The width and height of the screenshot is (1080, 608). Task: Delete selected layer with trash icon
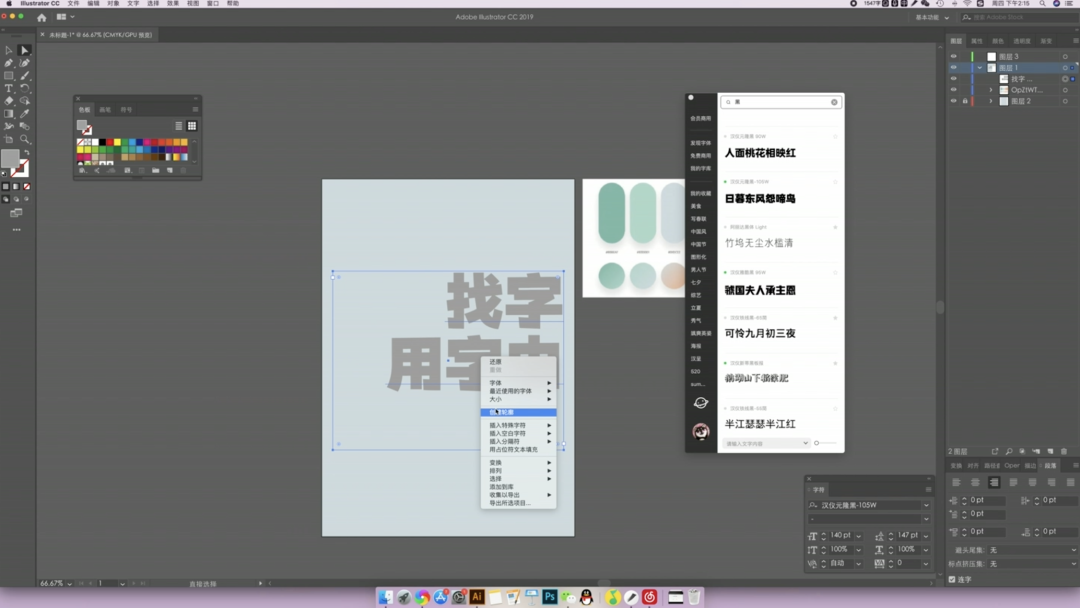(1064, 452)
